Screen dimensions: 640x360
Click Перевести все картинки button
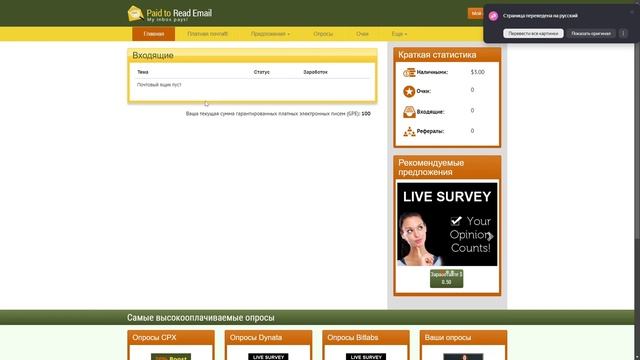(533, 33)
